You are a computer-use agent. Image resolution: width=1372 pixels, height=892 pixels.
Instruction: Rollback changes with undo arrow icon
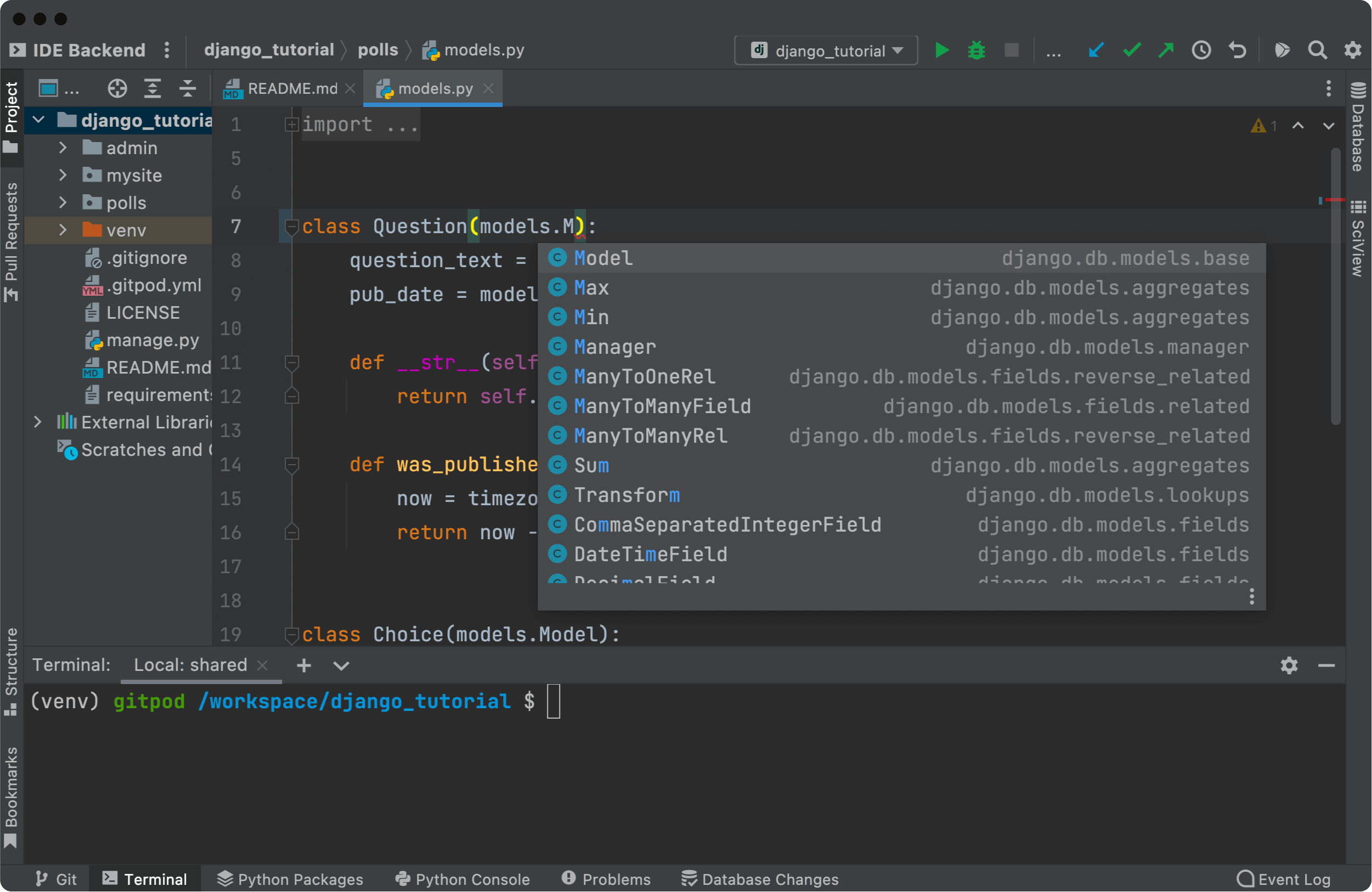(1237, 50)
